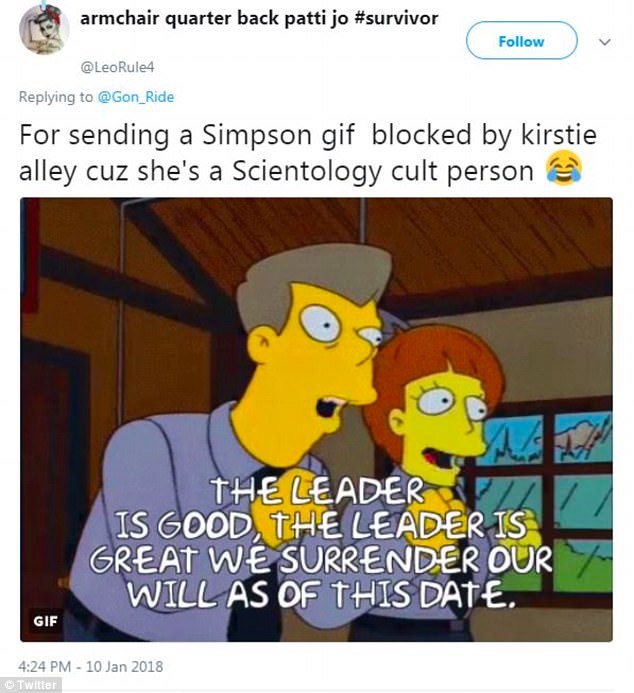Viewport: 634px width, 693px height.
Task: Click the 'Replying to' text
Action: point(56,97)
